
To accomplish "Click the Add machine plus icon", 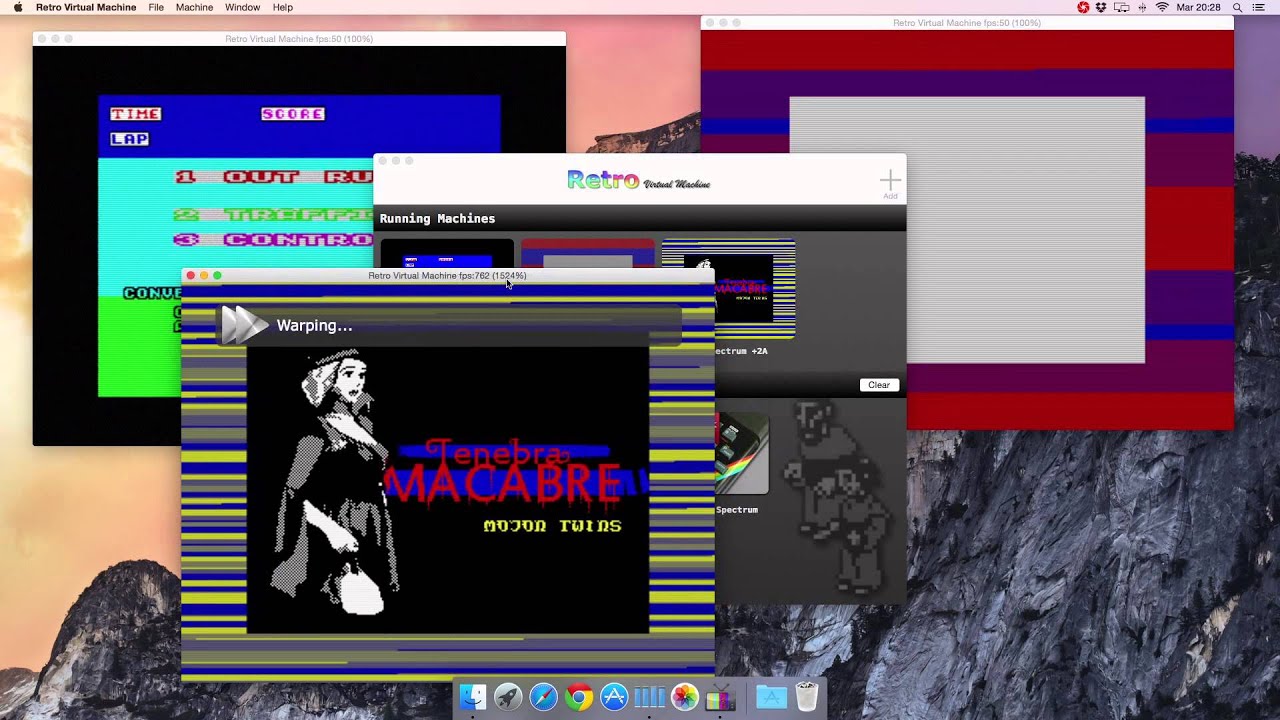I will point(890,181).
